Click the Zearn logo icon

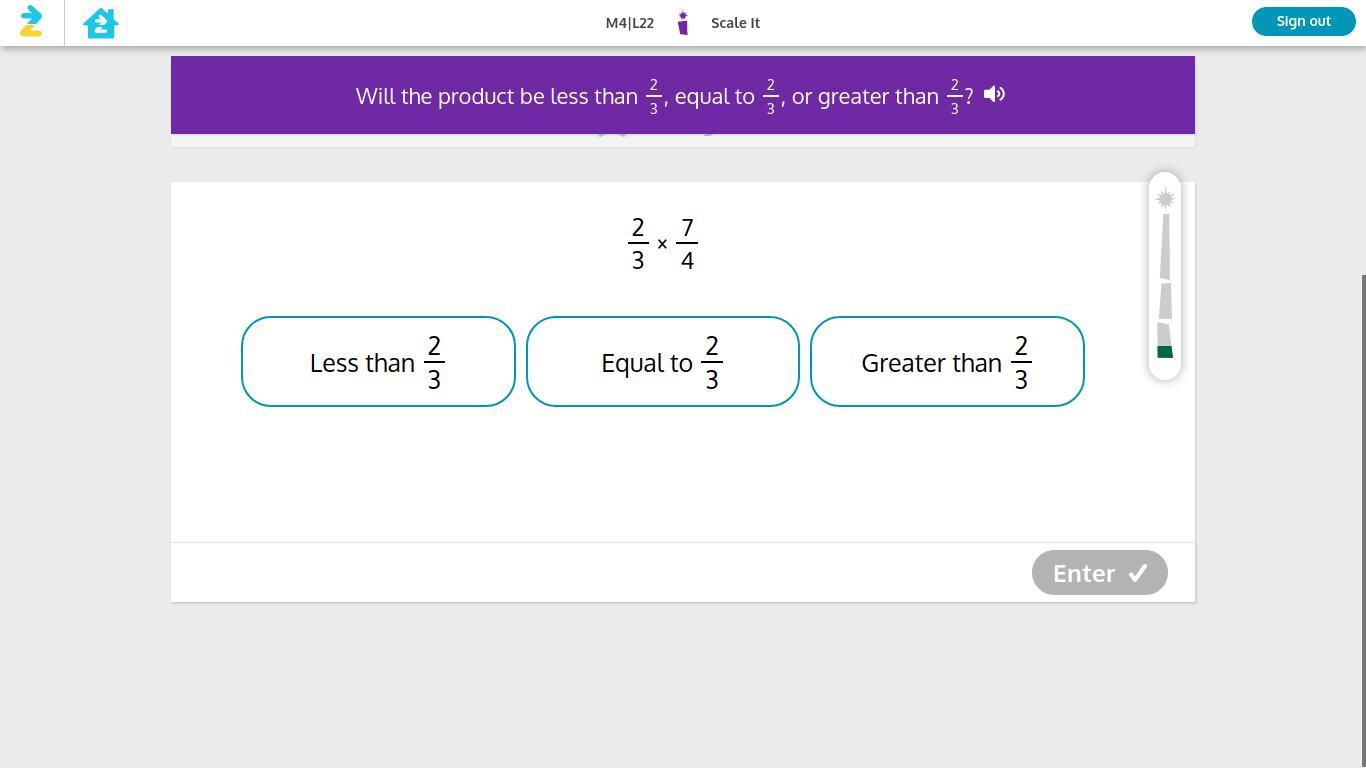point(31,22)
